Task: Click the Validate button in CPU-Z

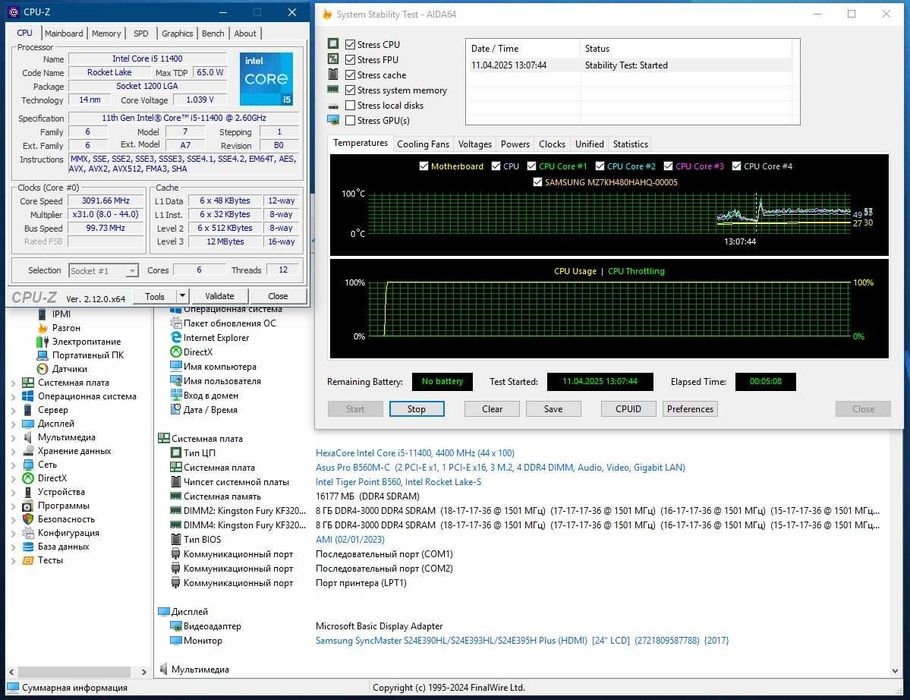Action: click(x=219, y=296)
